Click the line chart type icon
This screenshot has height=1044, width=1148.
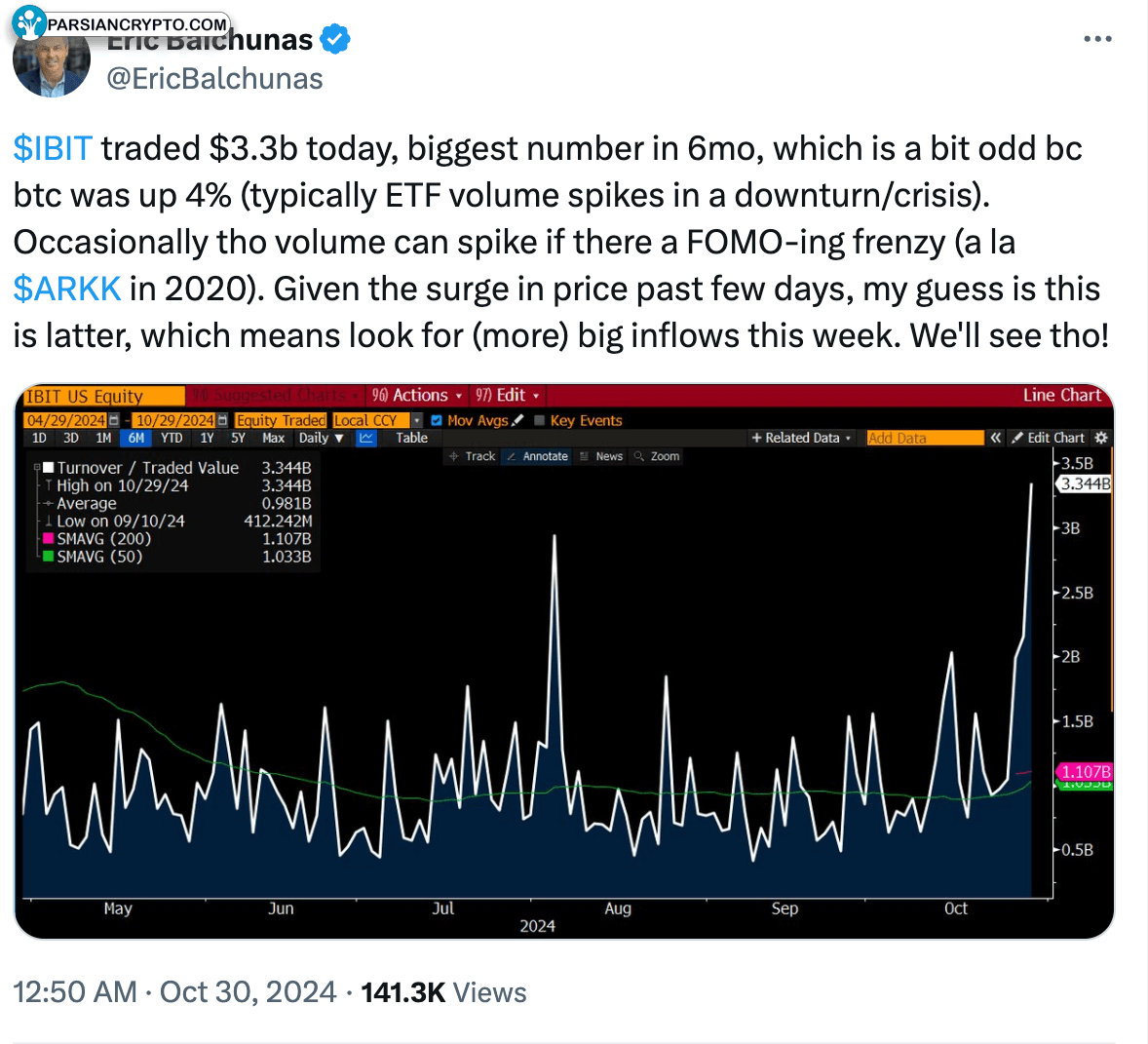(x=366, y=438)
